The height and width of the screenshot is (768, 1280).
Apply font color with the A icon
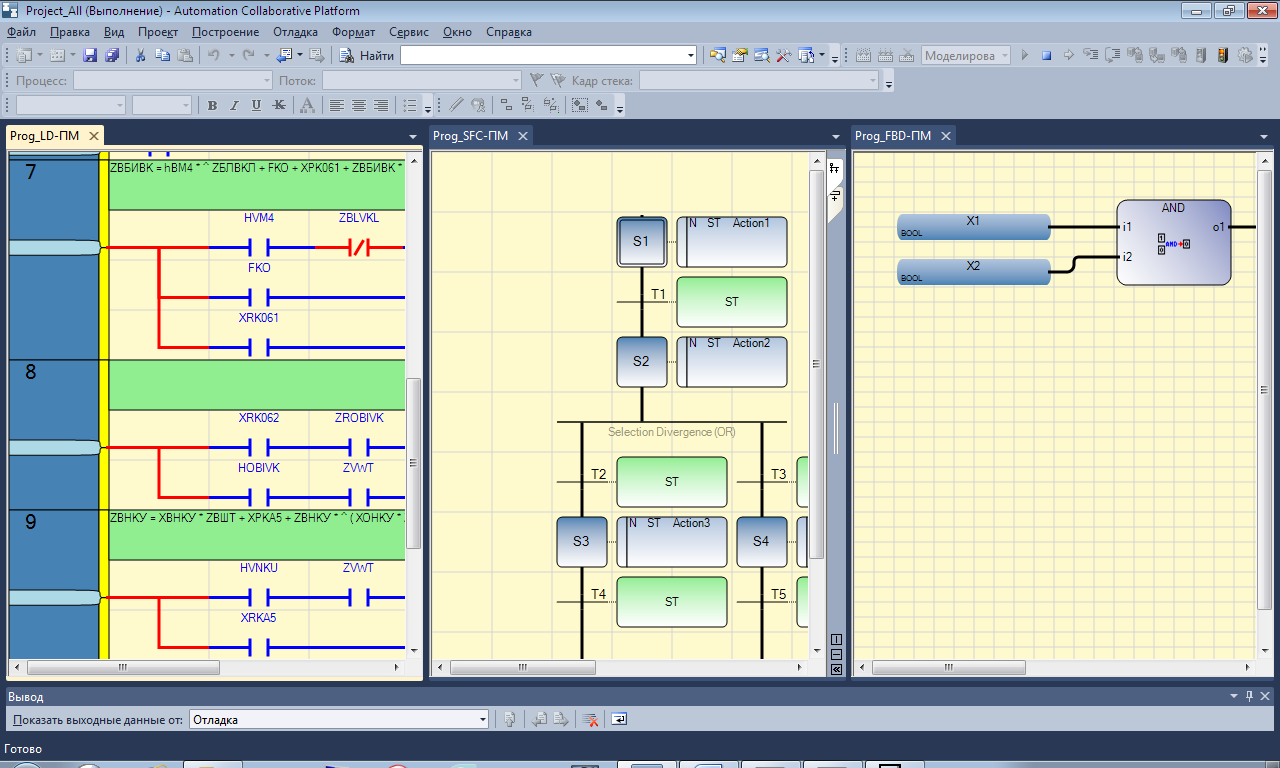(x=307, y=105)
